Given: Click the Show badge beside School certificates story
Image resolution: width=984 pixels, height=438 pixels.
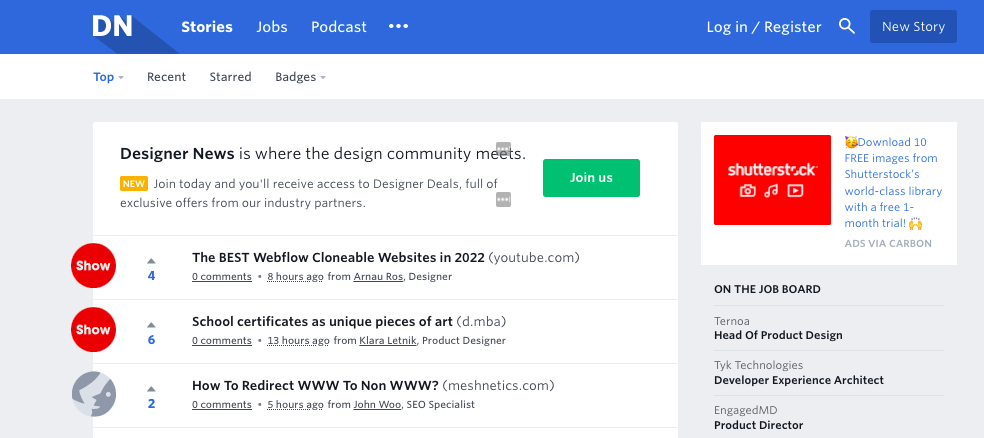Looking at the screenshot, I should coord(94,329).
